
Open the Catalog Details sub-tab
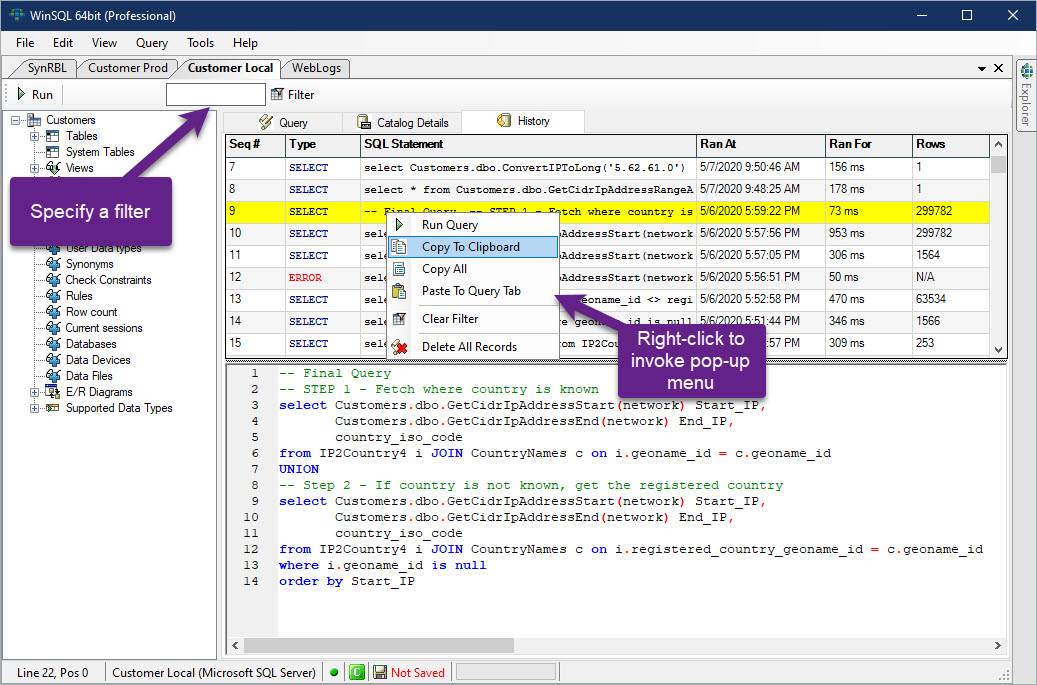click(402, 122)
